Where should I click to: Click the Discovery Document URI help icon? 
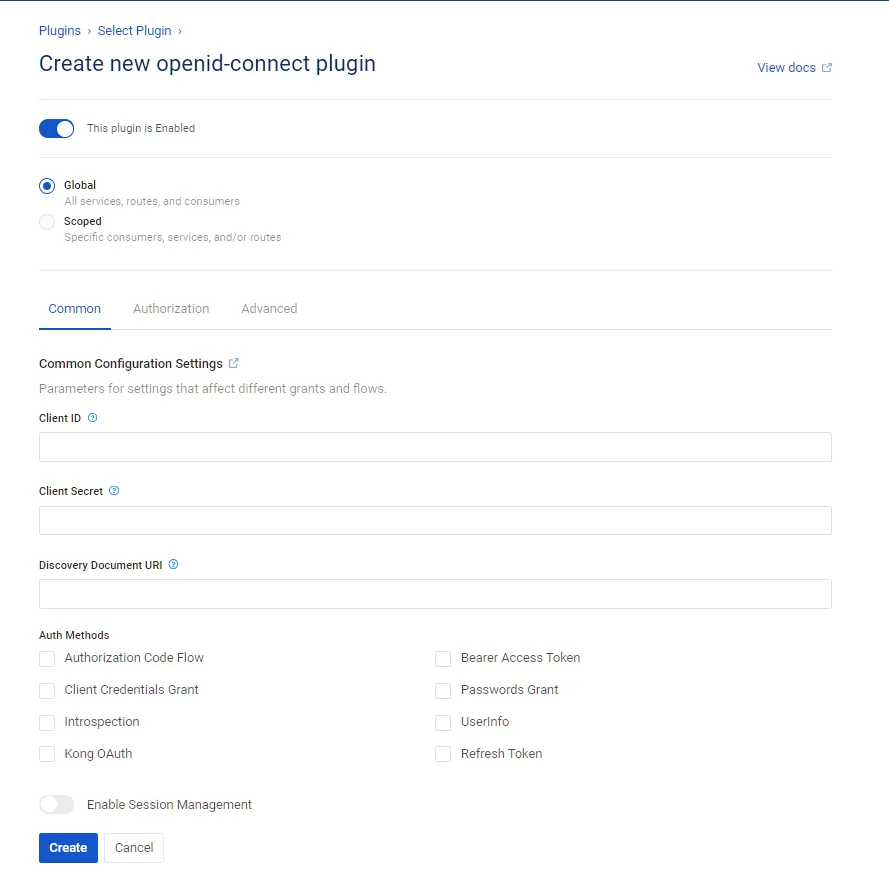click(x=173, y=565)
